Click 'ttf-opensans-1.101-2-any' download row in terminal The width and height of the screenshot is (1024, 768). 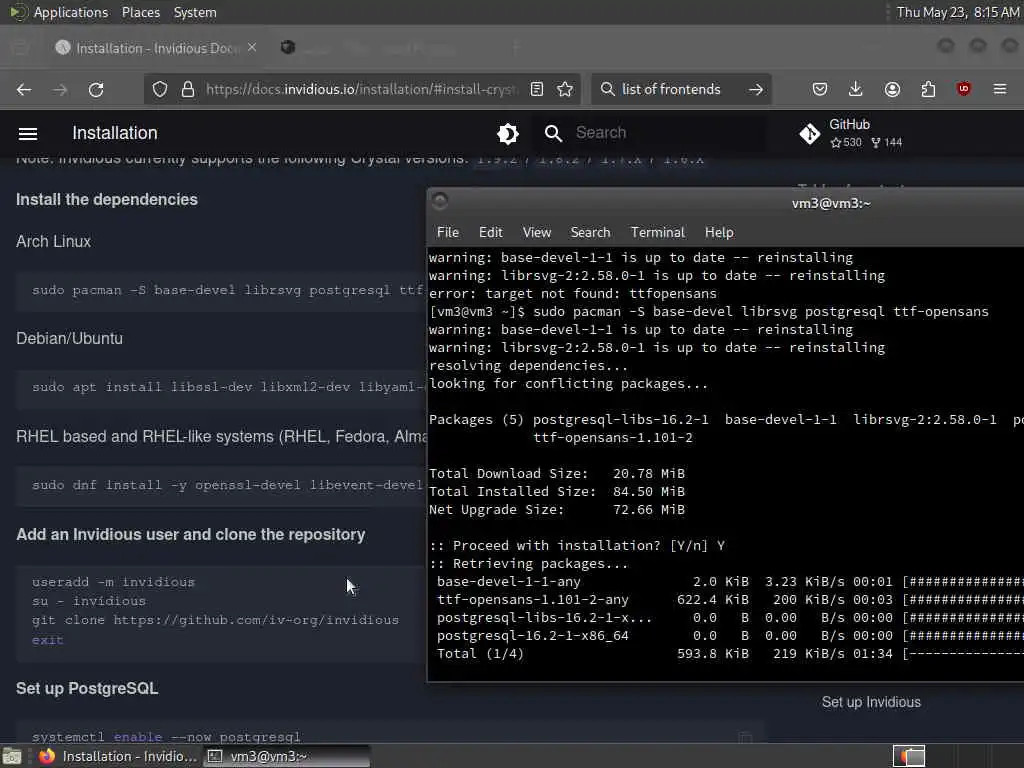pos(726,600)
